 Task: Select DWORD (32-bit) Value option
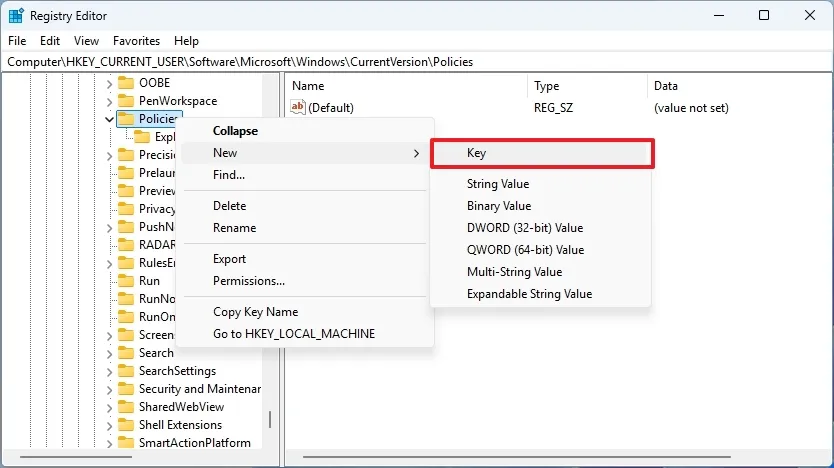(524, 228)
